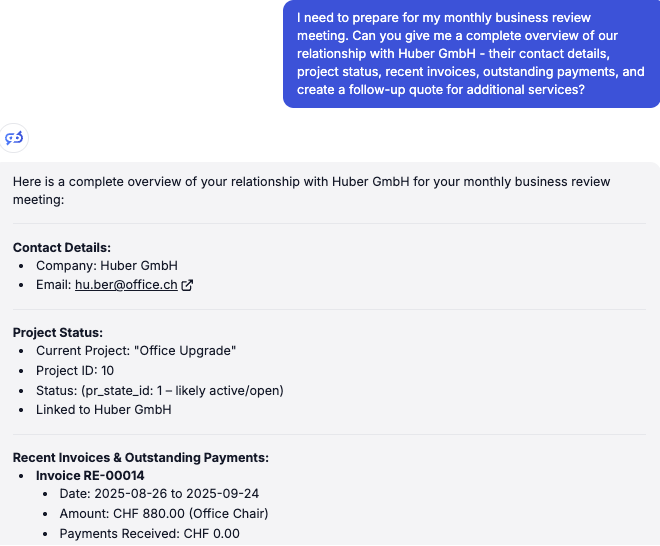Click the Current Project "Office Upgrade" line
Image resolution: width=660 pixels, height=546 pixels.
[x=136, y=351]
